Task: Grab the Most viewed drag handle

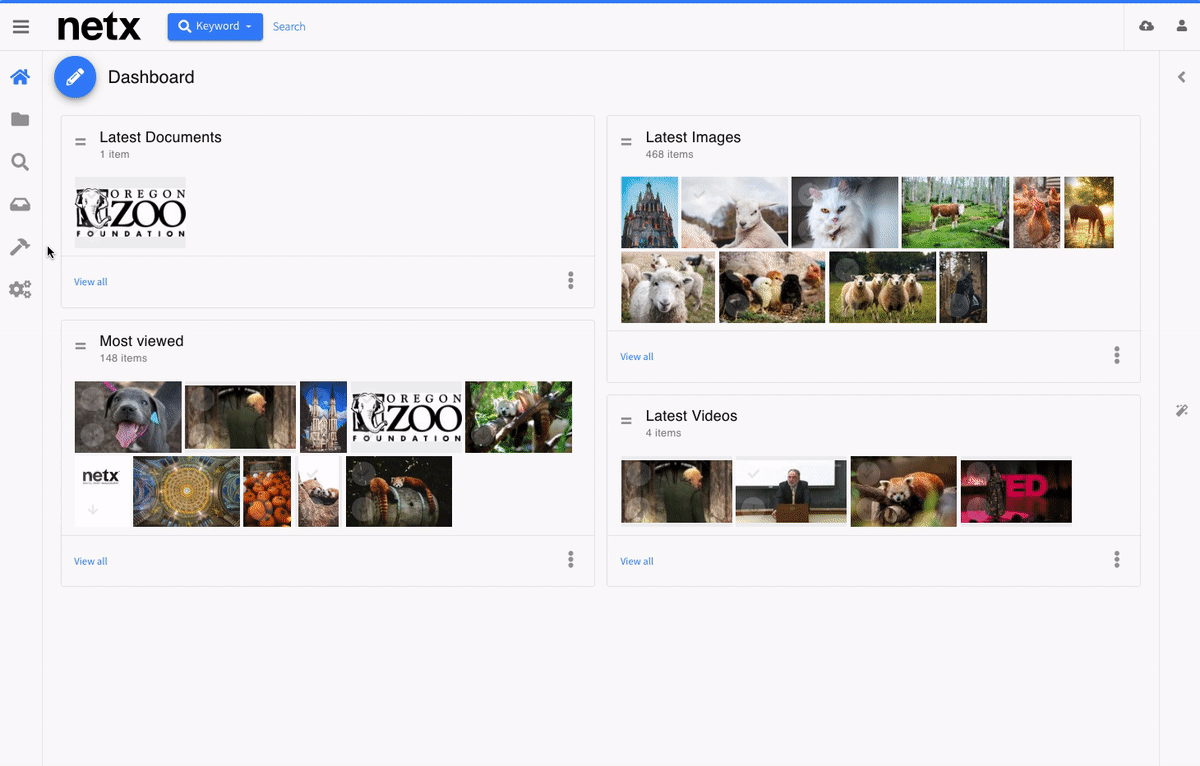Action: [81, 346]
